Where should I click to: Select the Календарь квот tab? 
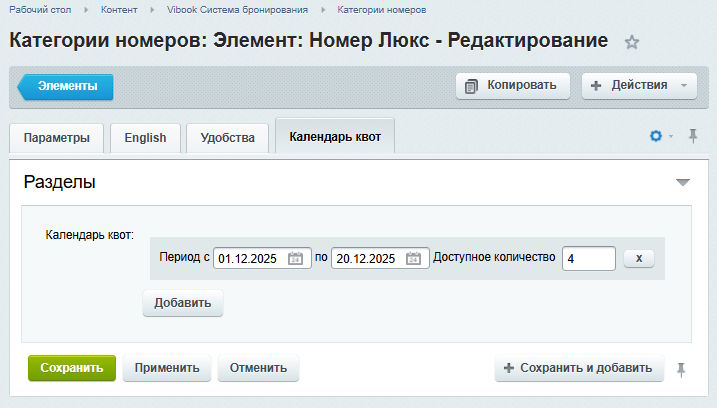pos(335,137)
